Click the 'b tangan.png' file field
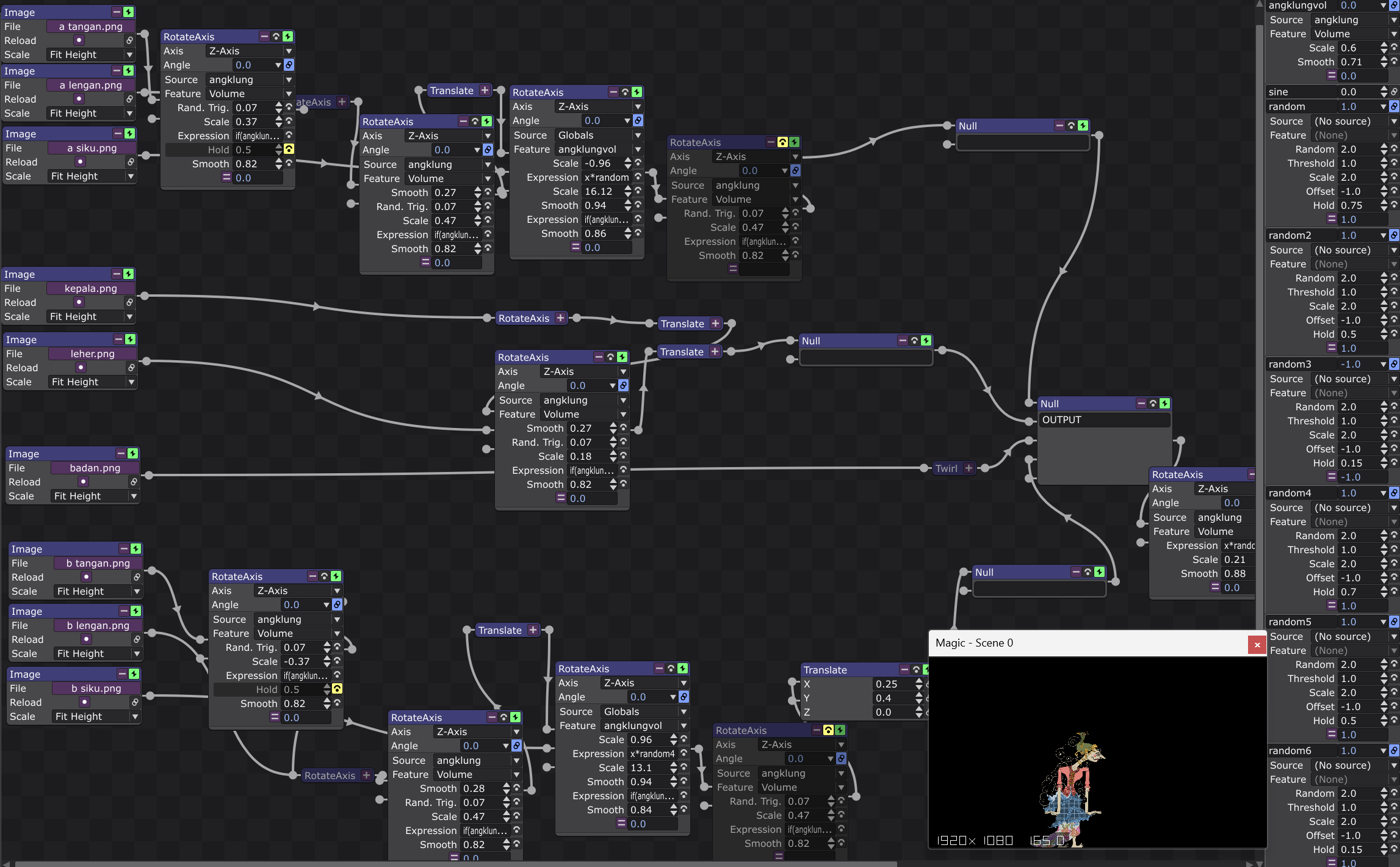The width and height of the screenshot is (1400, 867). click(x=98, y=563)
